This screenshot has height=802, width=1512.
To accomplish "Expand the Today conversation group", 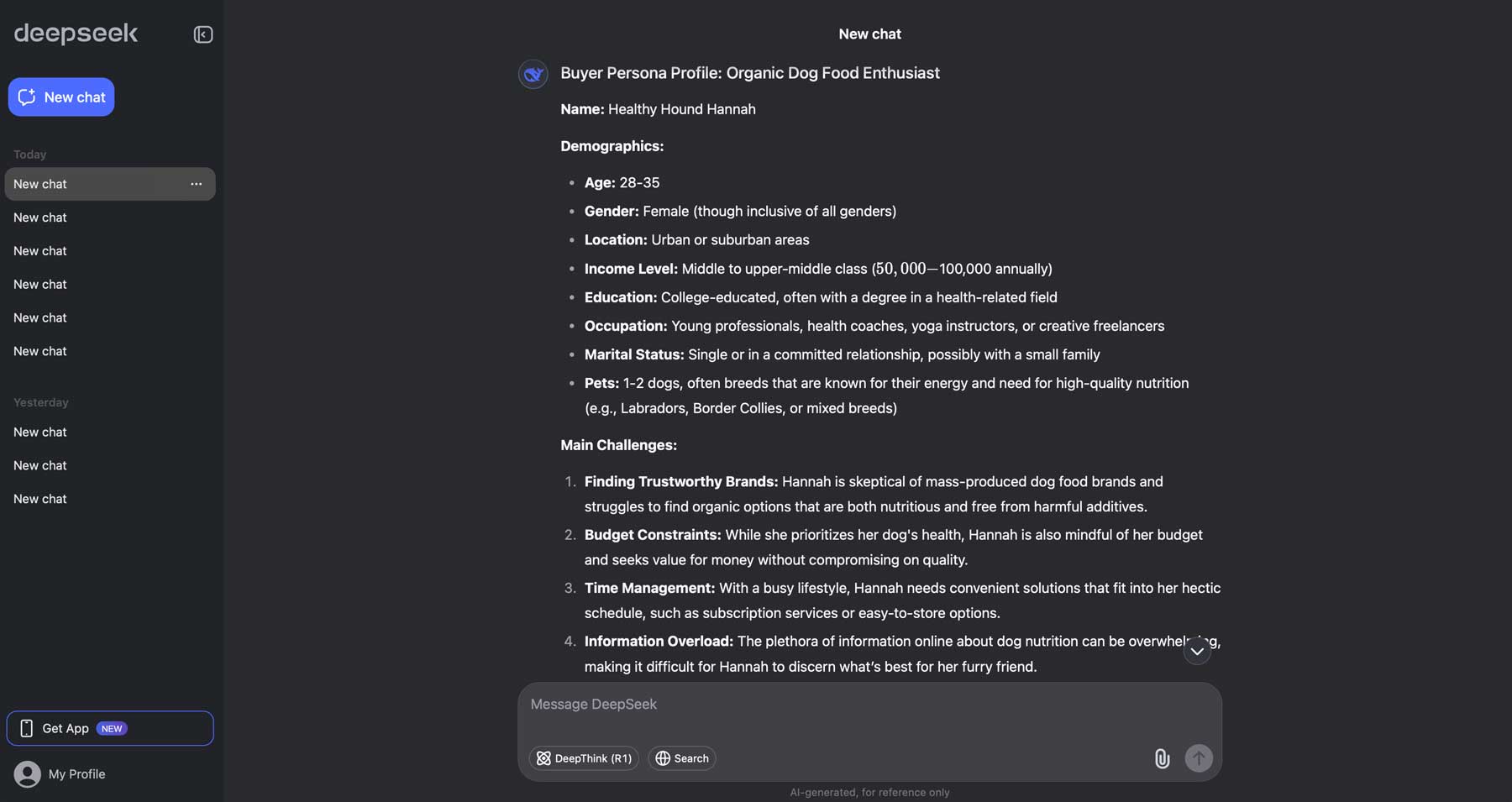I will tap(29, 154).
